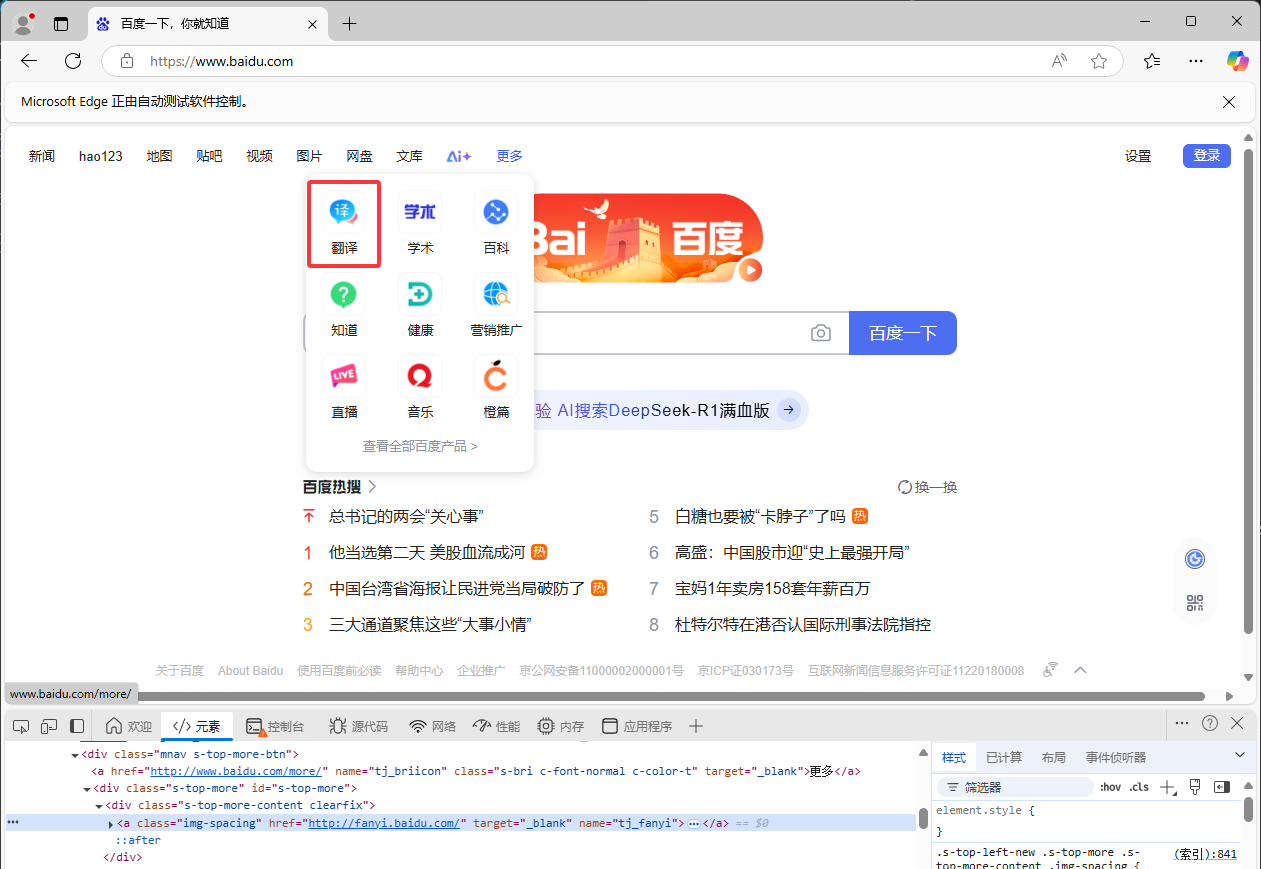The height and width of the screenshot is (869, 1261).
Task: Open the 百科 encyclopedia icon
Action: (x=496, y=212)
